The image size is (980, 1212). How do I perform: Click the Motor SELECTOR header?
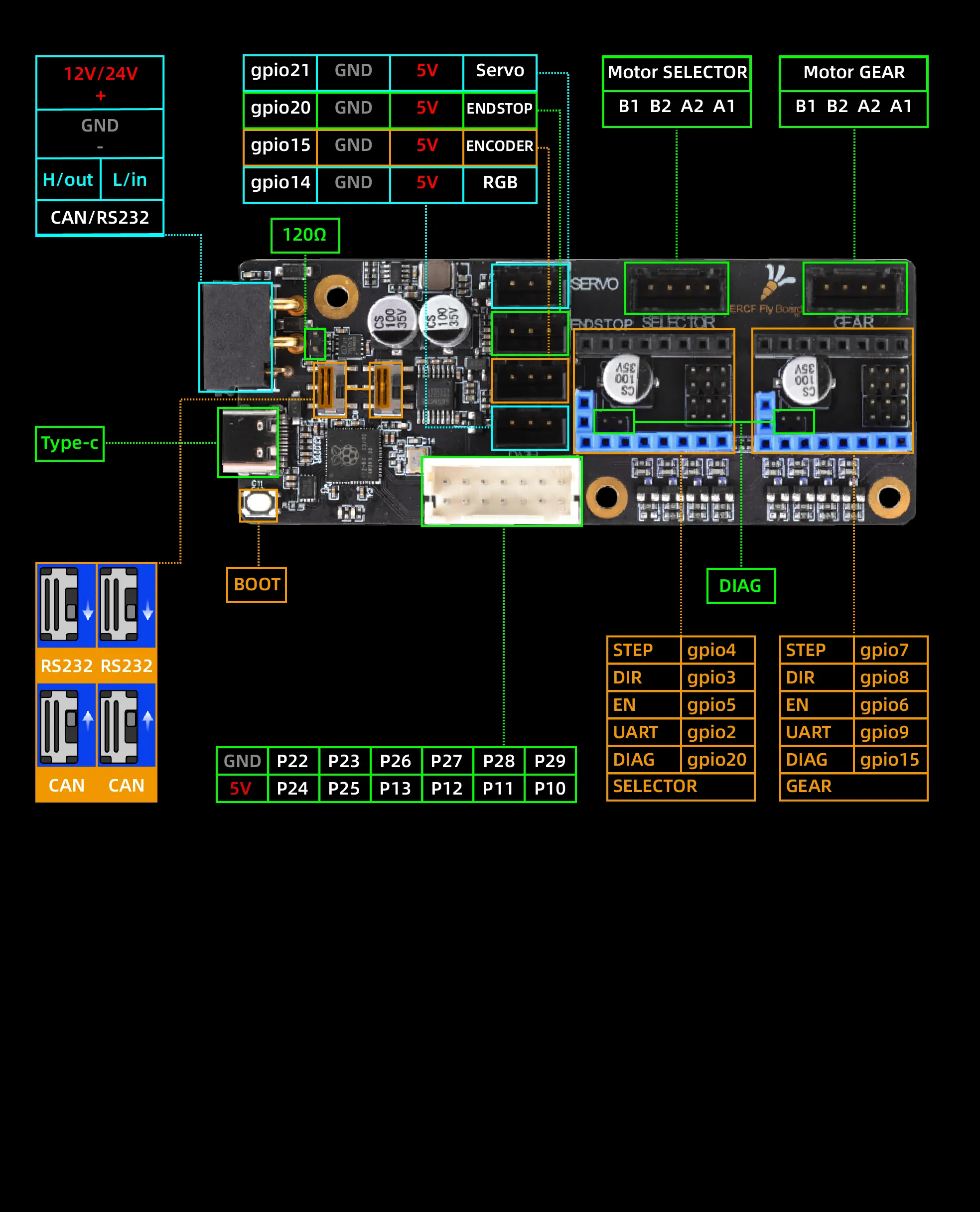tap(676, 73)
